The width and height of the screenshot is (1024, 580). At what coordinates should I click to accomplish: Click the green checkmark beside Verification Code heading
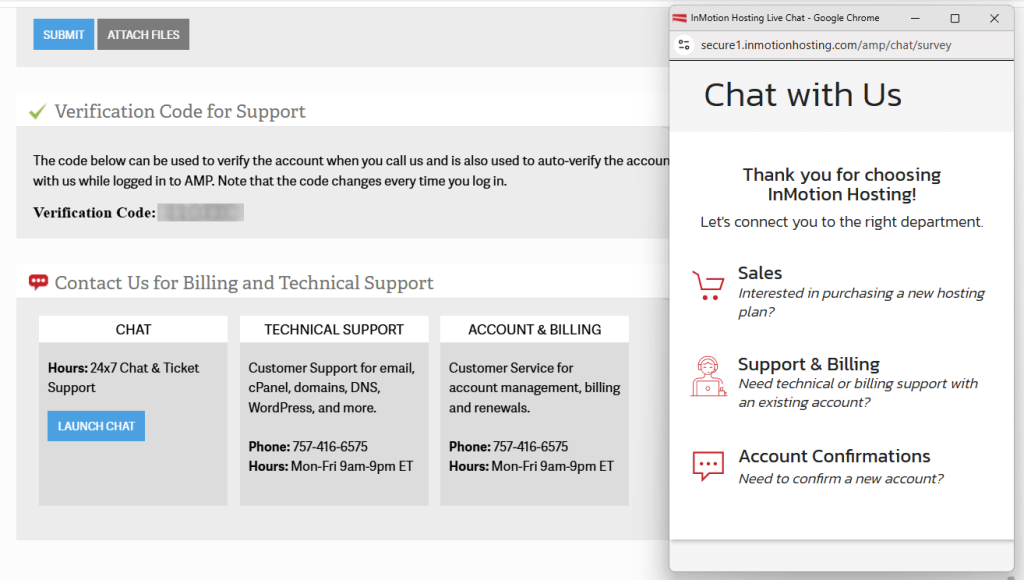pos(37,110)
